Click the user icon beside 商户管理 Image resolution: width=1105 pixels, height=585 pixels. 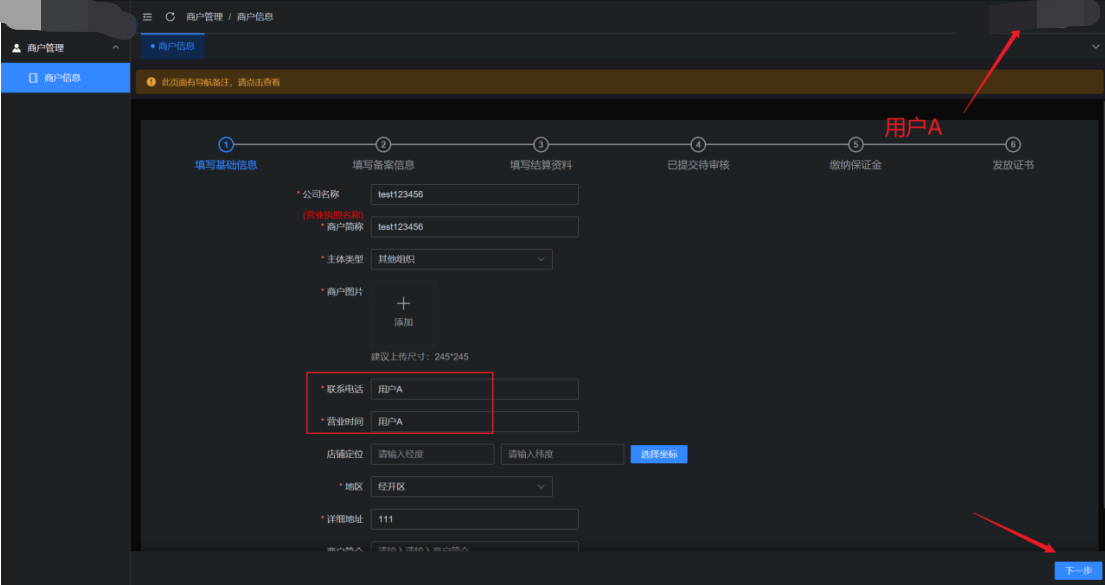[x=17, y=49]
